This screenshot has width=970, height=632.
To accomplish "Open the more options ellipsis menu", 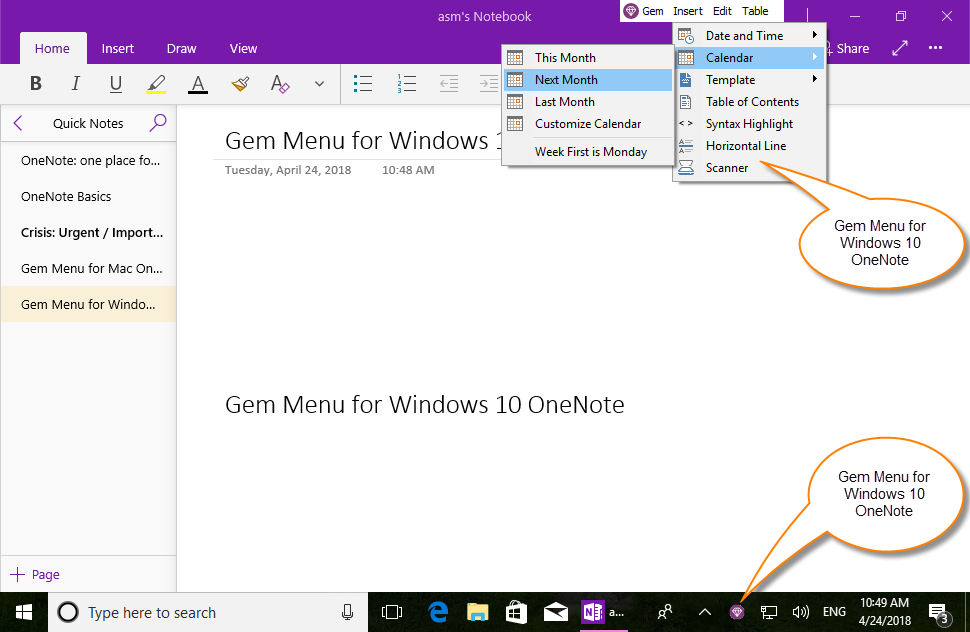I will [935, 48].
